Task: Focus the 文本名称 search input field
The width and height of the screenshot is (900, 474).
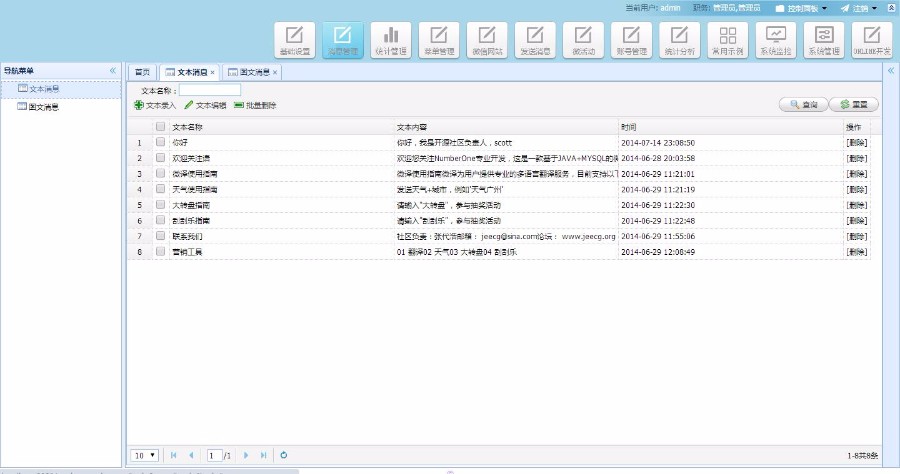Action: [210, 90]
